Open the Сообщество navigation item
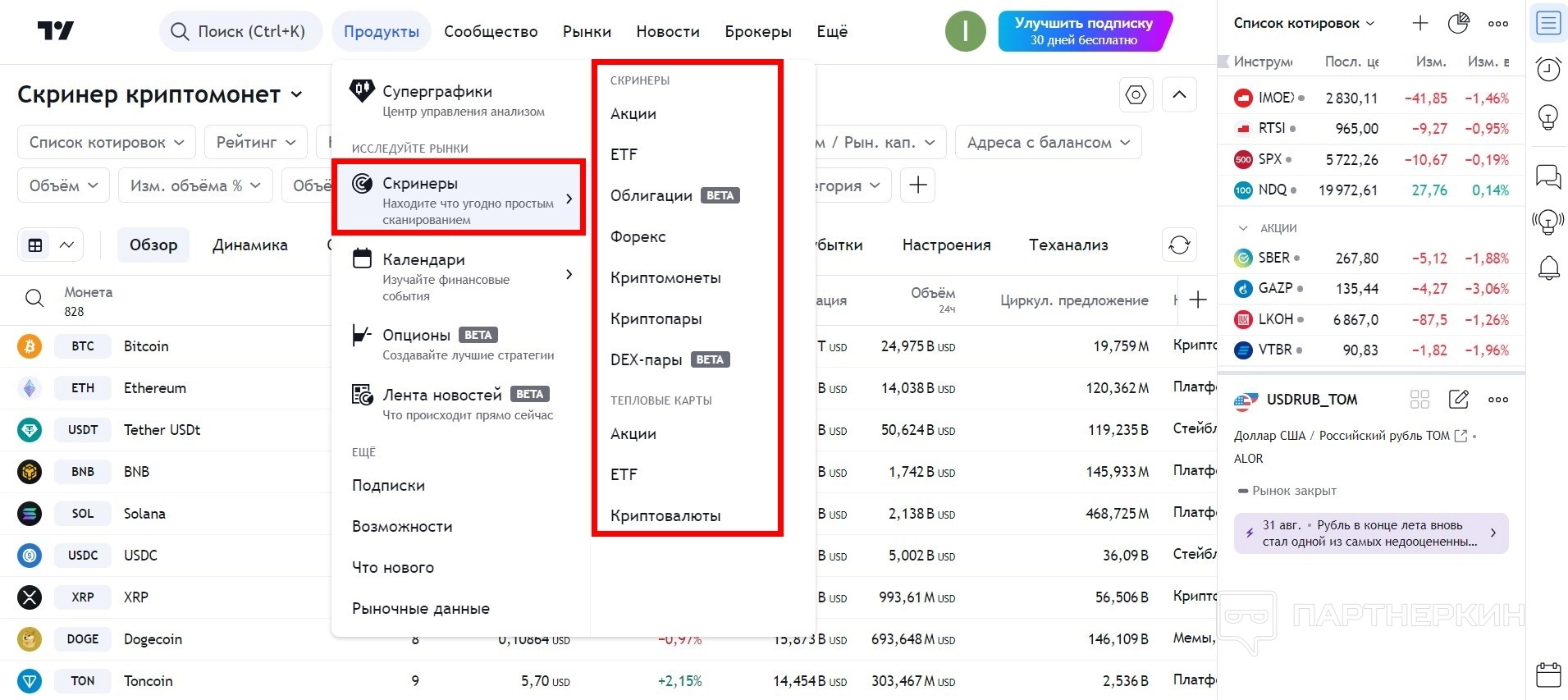1568x700 pixels. click(x=491, y=31)
